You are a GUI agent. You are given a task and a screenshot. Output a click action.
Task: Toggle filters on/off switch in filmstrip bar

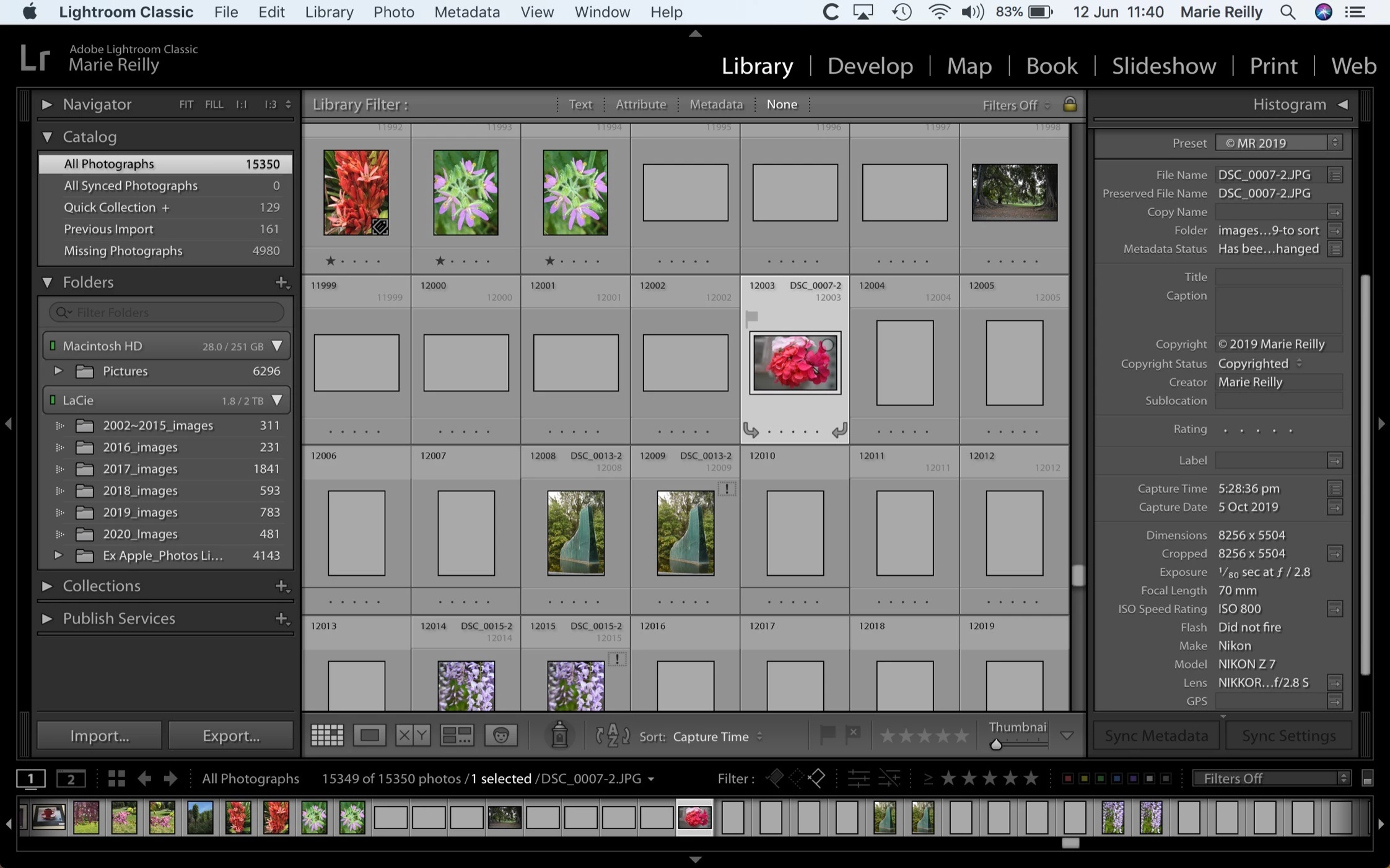1367,779
